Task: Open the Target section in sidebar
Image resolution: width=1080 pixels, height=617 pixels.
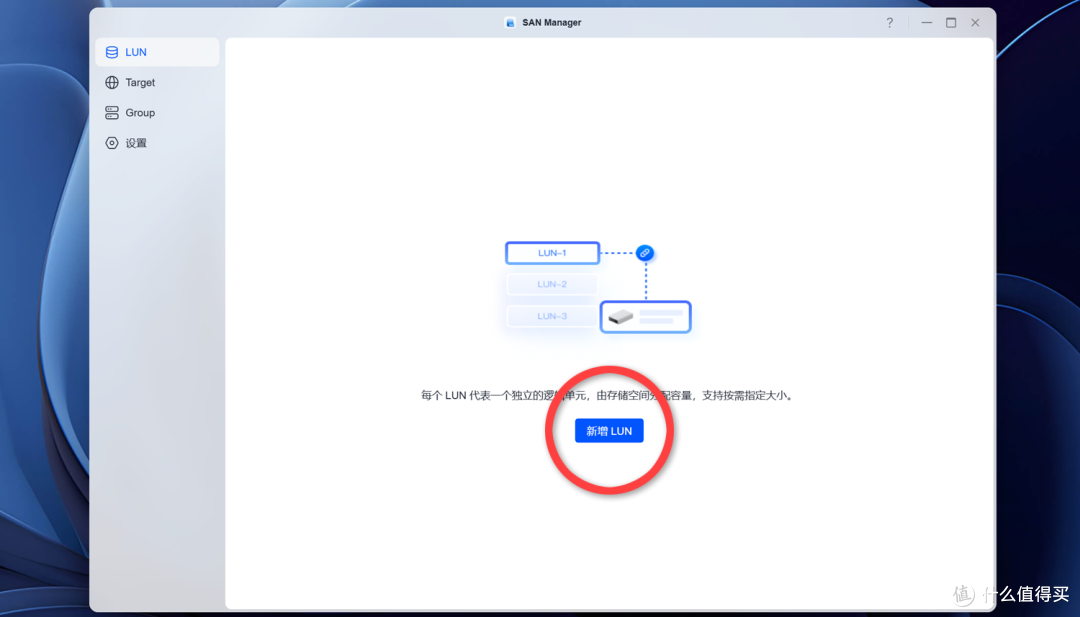Action: (157, 83)
